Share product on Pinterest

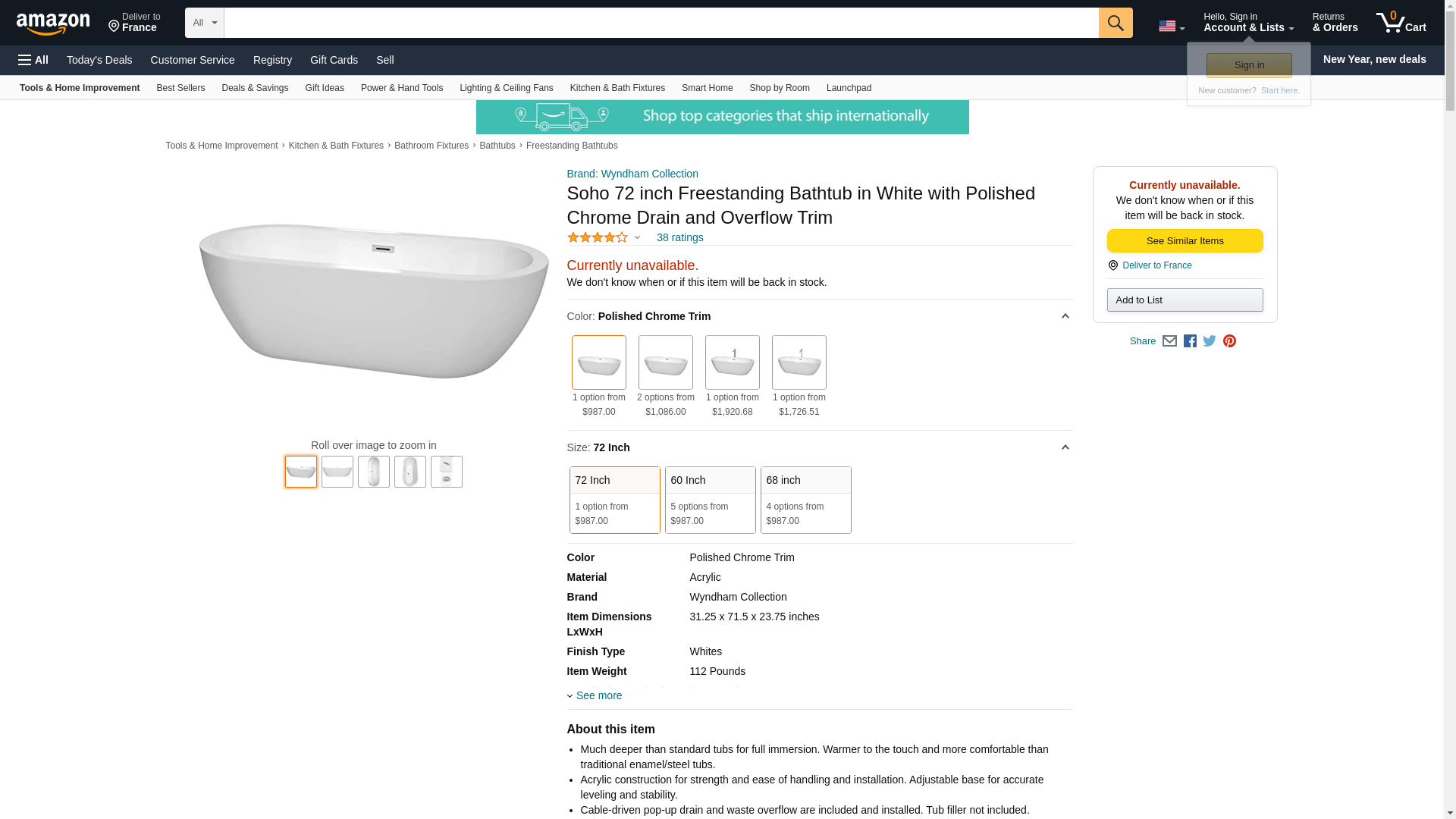coord(1229,341)
